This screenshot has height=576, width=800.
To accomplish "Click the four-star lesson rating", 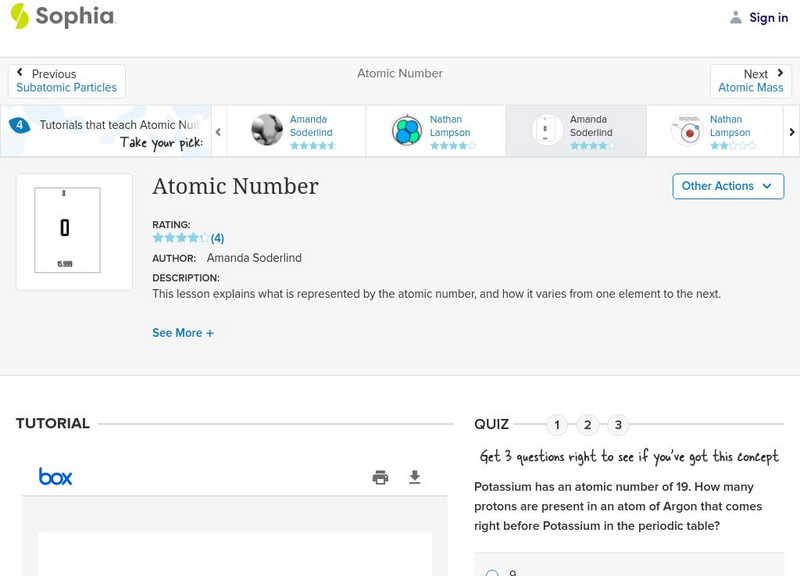I will pyautogui.click(x=181, y=238).
